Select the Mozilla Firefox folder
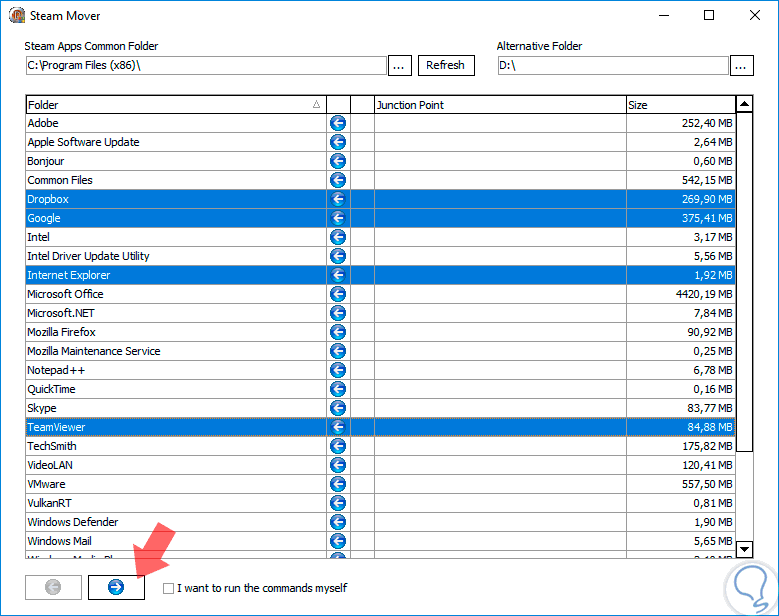Screen dimensions: 779x616 click(x=381, y=332)
